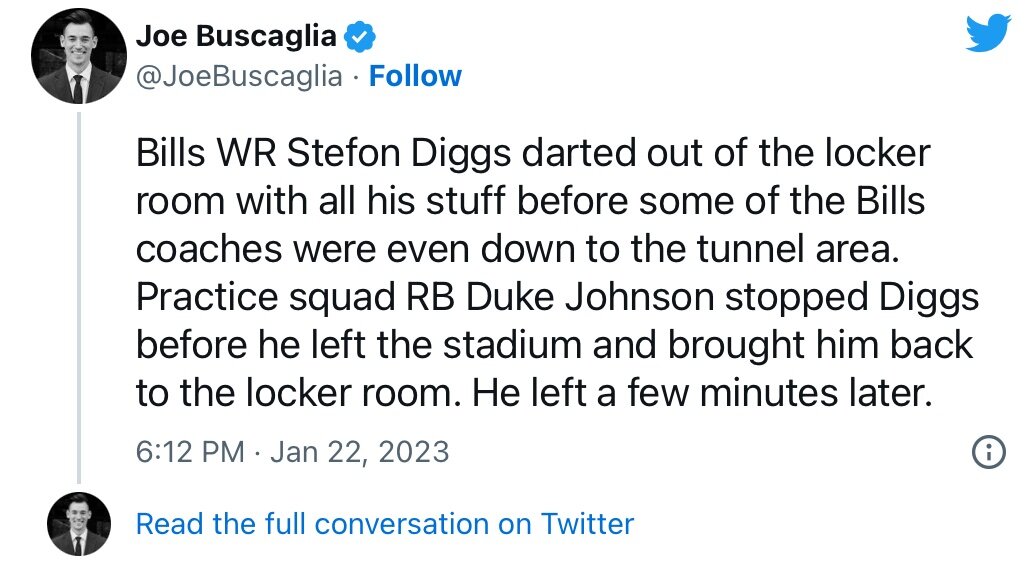Click the Twitter bird logo
This screenshot has width=1034, height=570.
[989, 36]
